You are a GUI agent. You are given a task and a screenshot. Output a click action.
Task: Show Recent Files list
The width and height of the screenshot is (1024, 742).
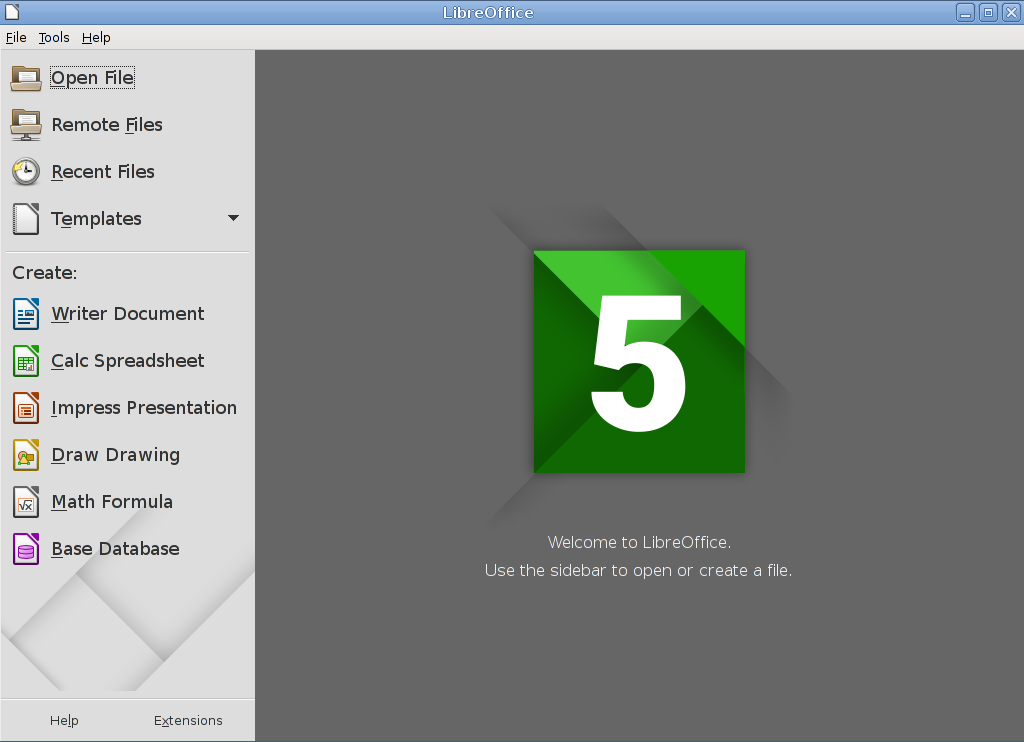click(103, 172)
